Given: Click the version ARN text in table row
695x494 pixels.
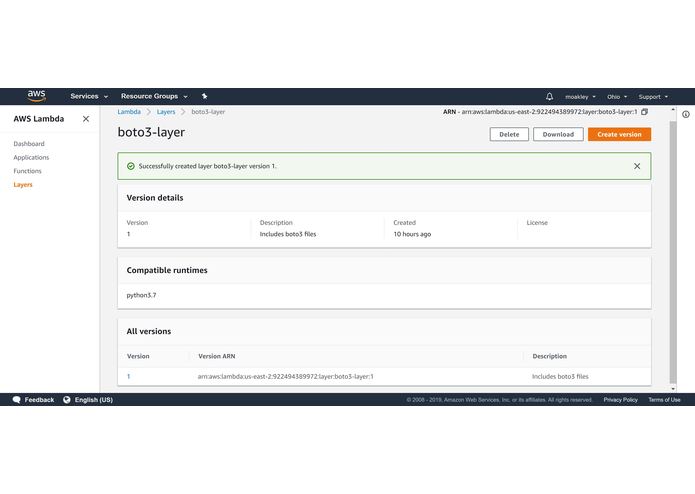Looking at the screenshot, I should click(x=285, y=376).
